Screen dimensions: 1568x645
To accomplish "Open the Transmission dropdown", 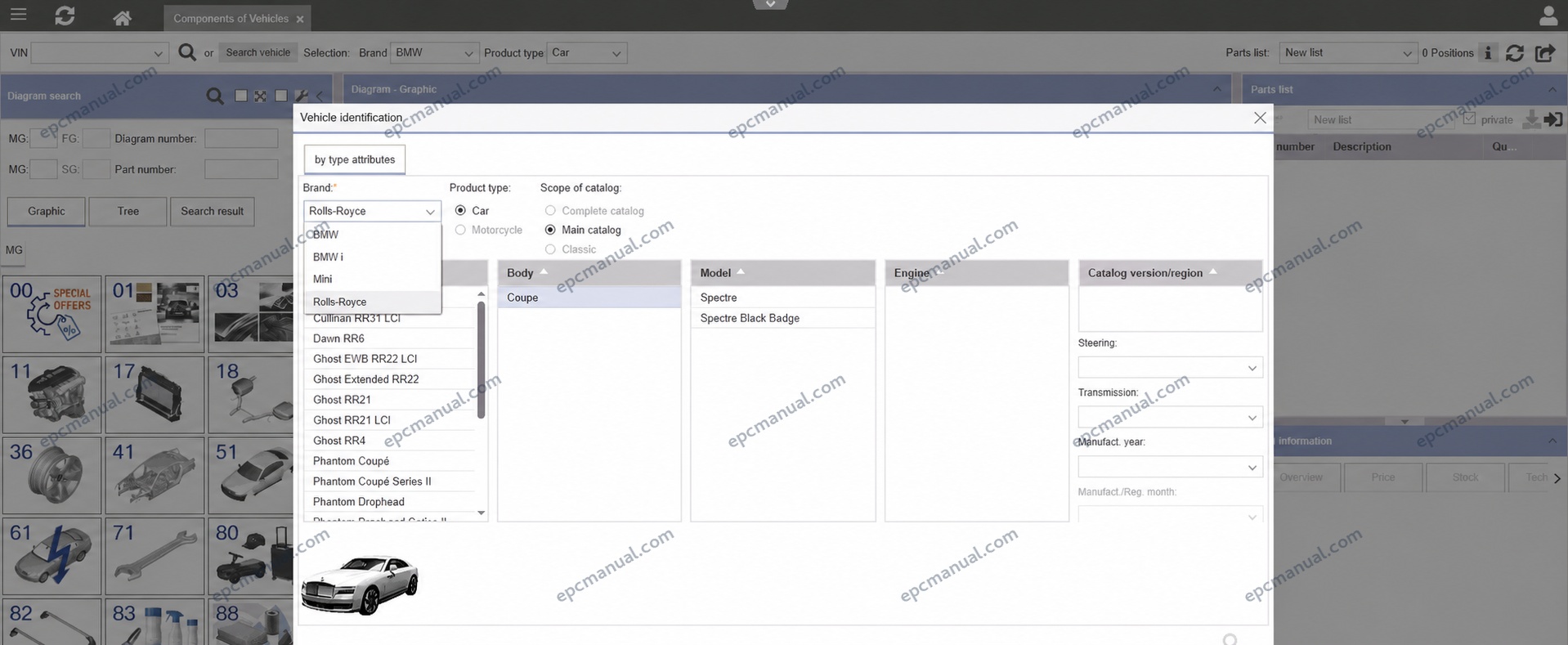I will pos(1170,418).
